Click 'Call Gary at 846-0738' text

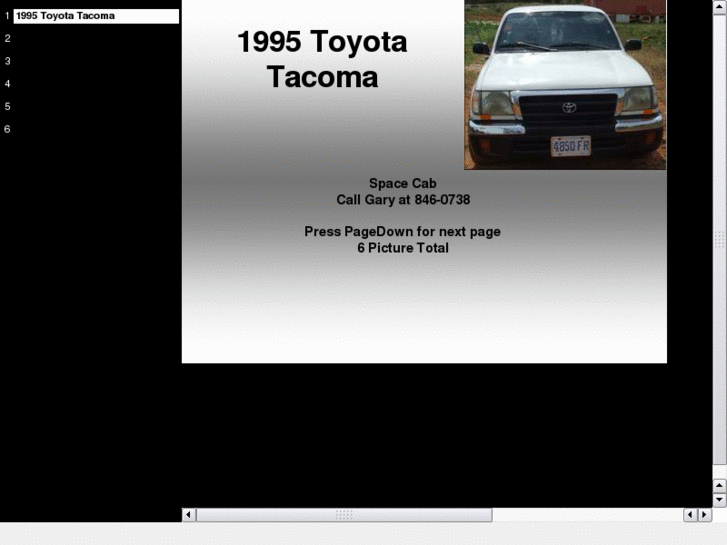click(403, 200)
